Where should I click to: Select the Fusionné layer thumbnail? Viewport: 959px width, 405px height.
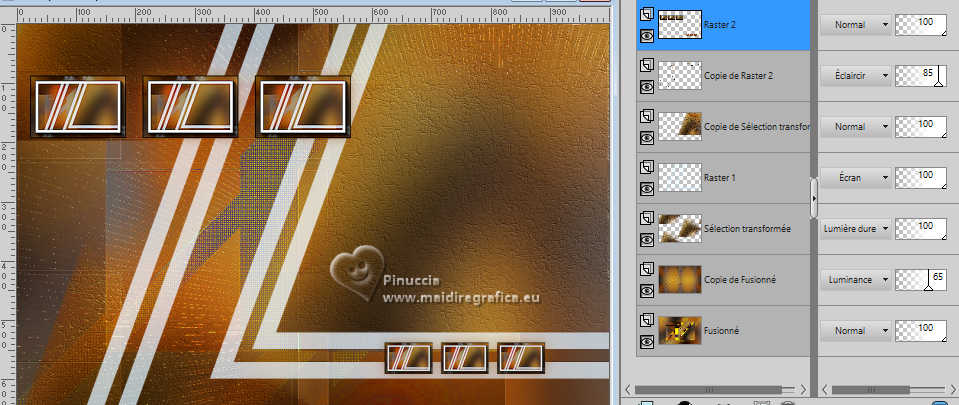[679, 331]
